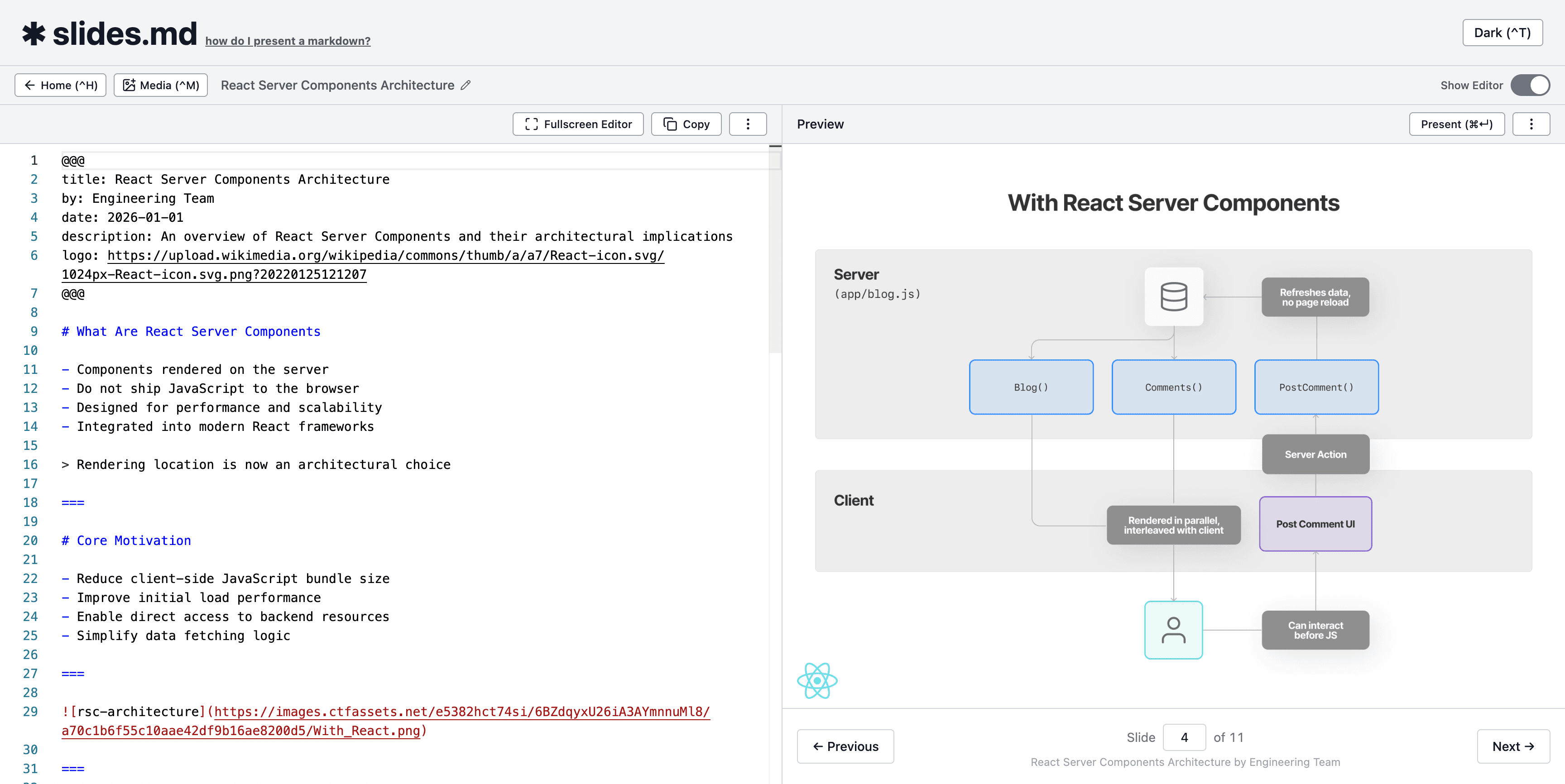
Task: Click the Core Motivation heading line
Action: (134, 540)
